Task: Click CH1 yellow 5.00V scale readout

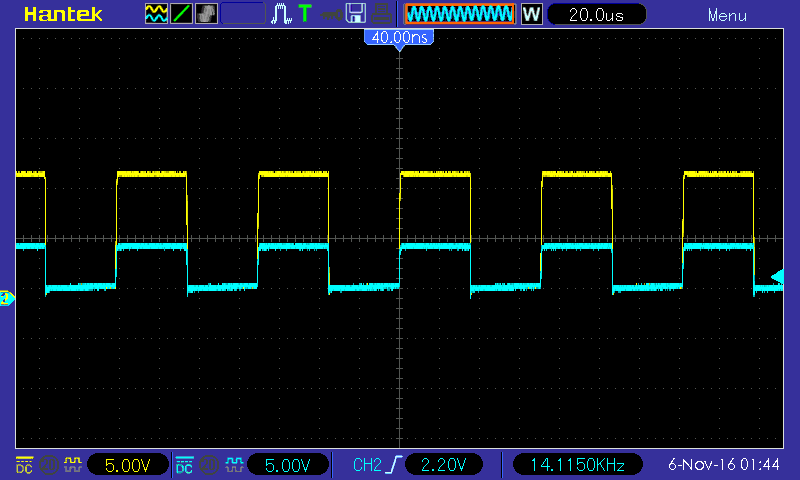Action: click(128, 465)
